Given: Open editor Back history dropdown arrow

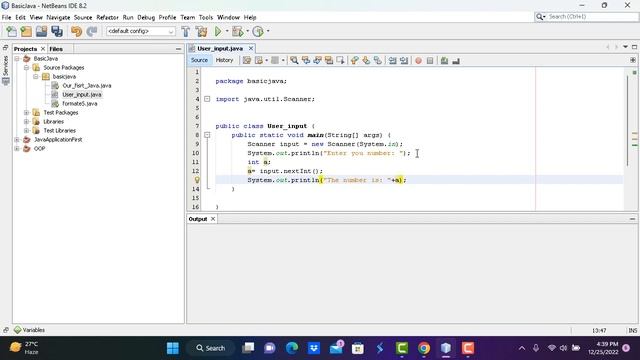Looking at the screenshot, I should tap(266, 60).
